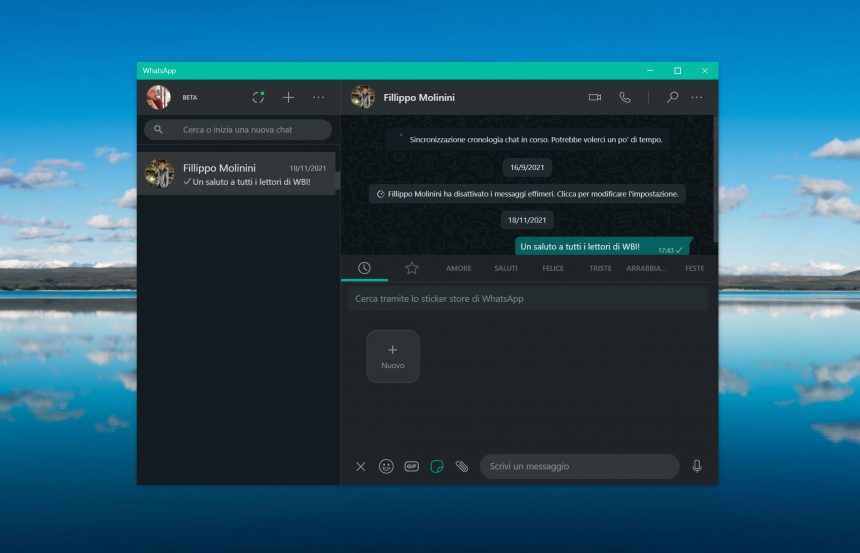Click the 18/11/2021 date label in conversation
Viewport: 860px width, 553px height.
point(527,220)
